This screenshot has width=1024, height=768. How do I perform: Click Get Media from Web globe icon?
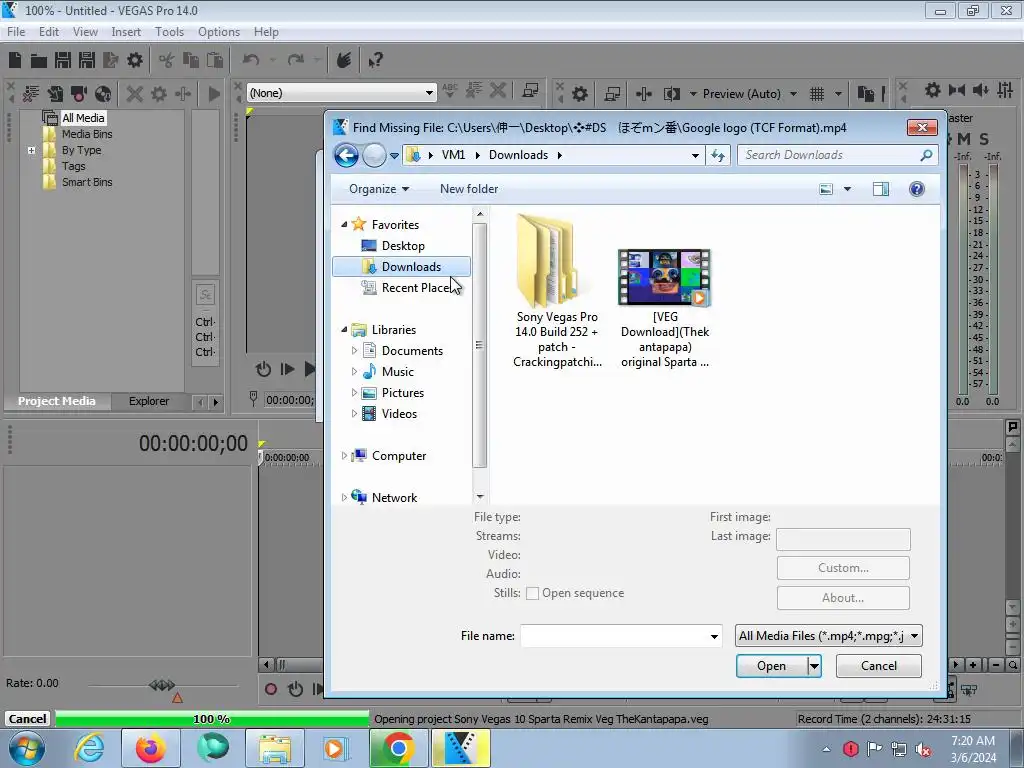pyautogui.click(x=103, y=94)
